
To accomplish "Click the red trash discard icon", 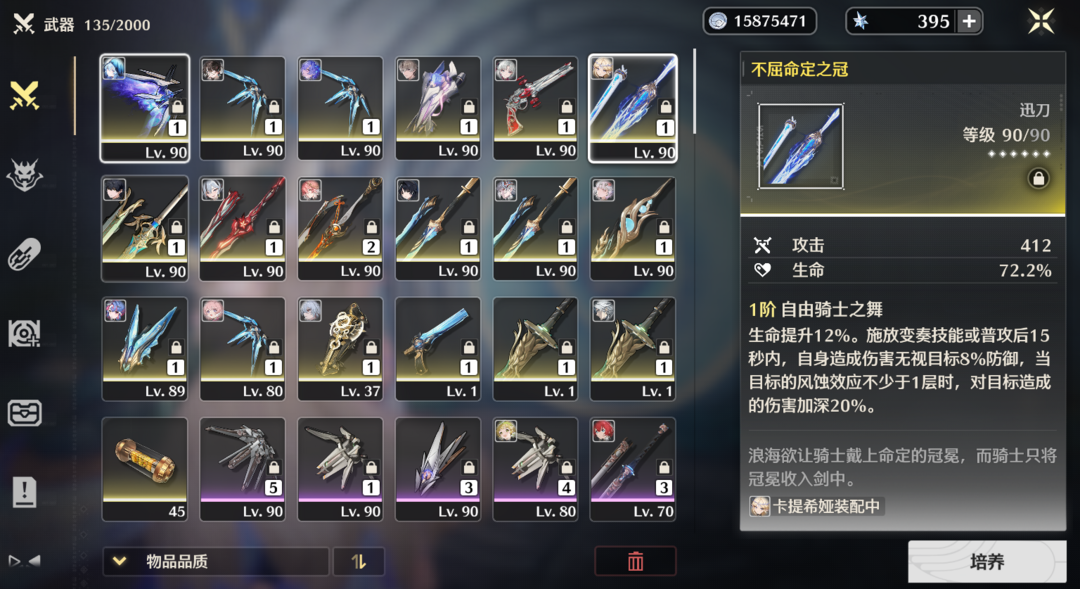I will click(x=635, y=561).
